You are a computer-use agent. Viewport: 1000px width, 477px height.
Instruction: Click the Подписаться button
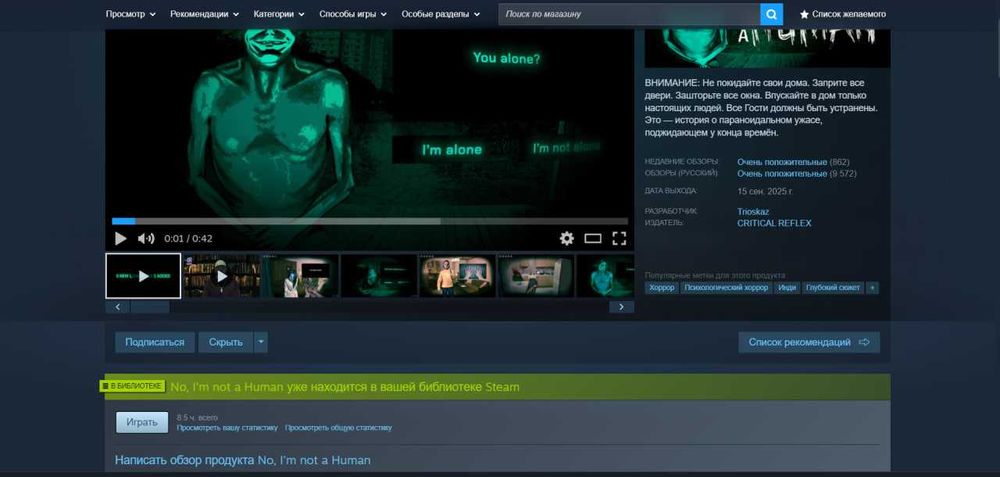pyautogui.click(x=154, y=342)
